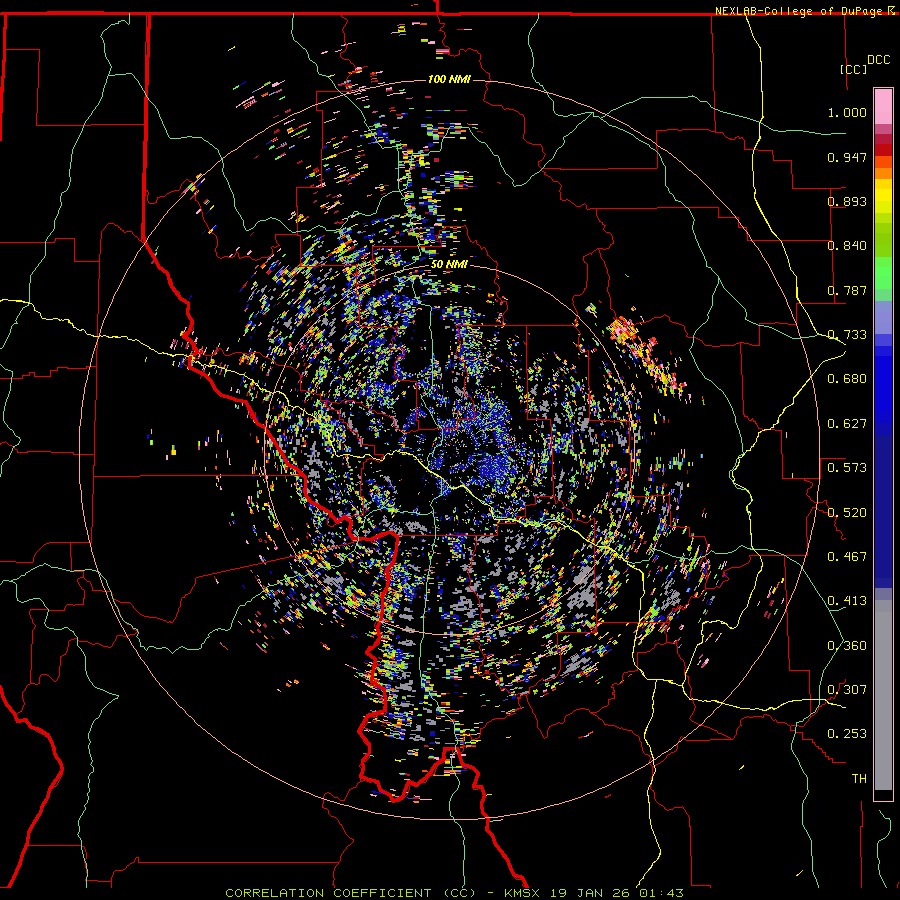Click the 0.413 value on the color scale
Image resolution: width=900 pixels, height=900 pixels.
(x=847, y=601)
